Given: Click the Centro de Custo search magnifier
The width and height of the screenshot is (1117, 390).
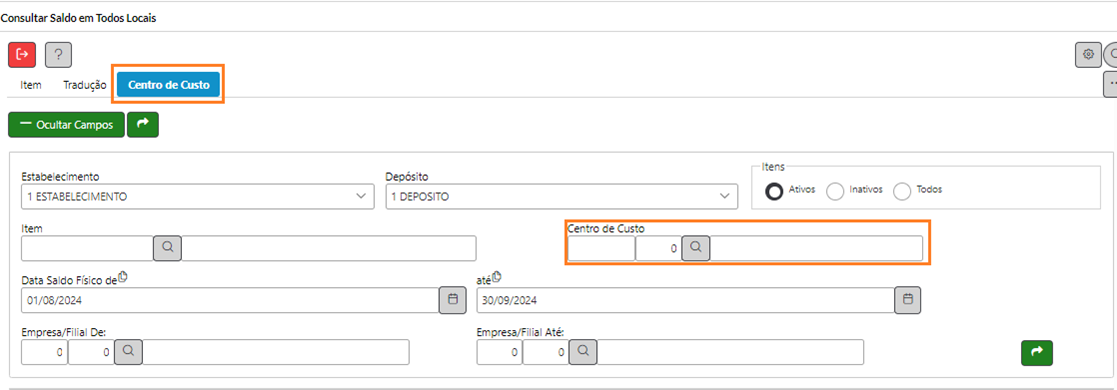Looking at the screenshot, I should 696,247.
